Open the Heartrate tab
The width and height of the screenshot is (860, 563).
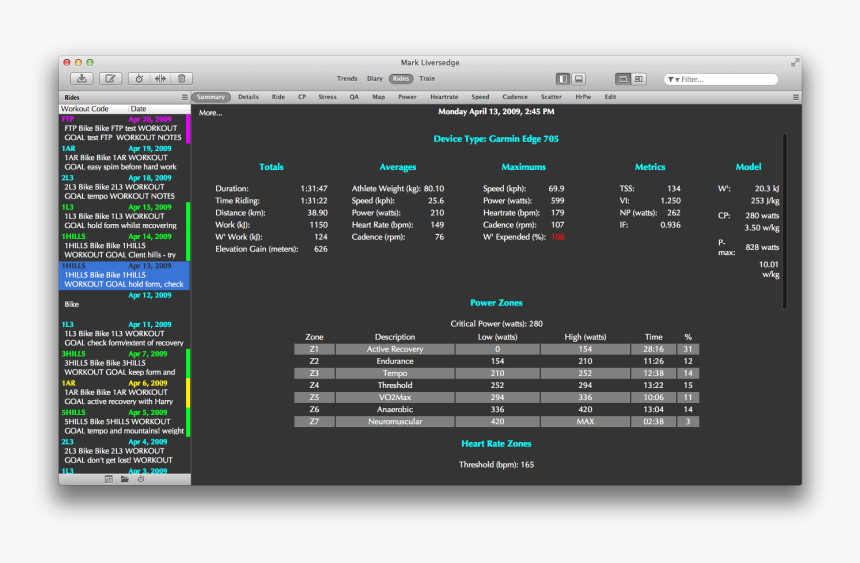[444, 97]
